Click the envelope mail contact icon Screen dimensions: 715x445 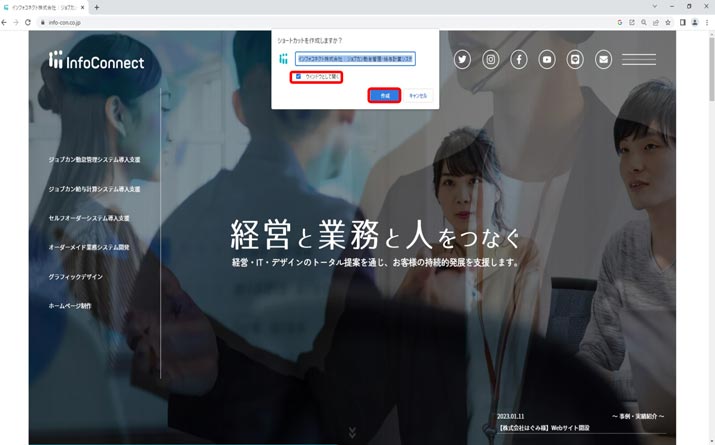click(603, 60)
